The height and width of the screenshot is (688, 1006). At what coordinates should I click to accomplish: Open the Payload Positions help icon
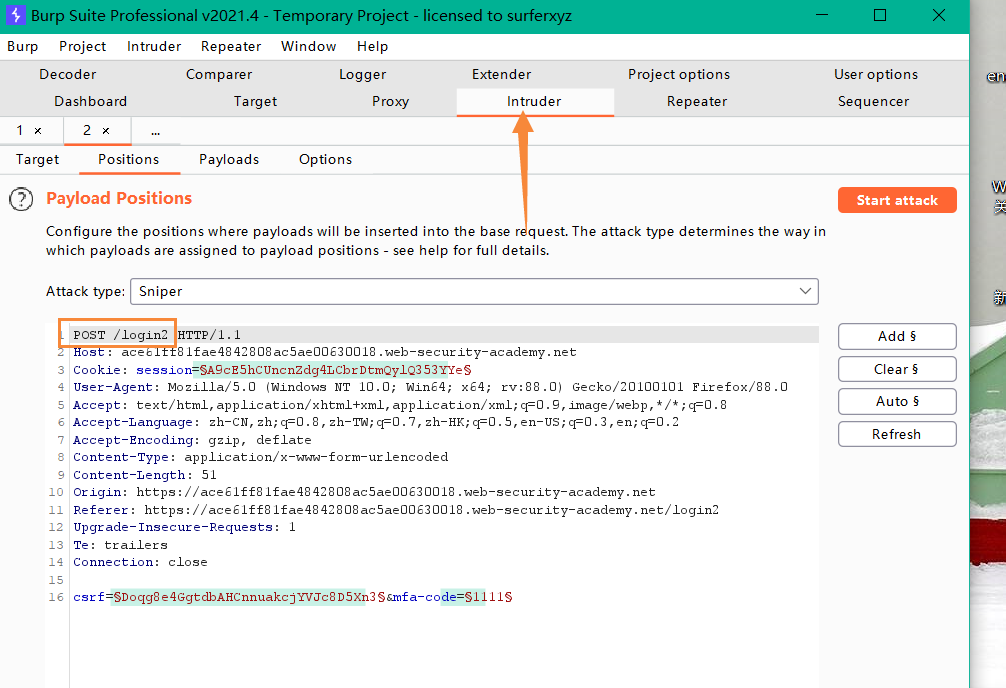point(21,199)
